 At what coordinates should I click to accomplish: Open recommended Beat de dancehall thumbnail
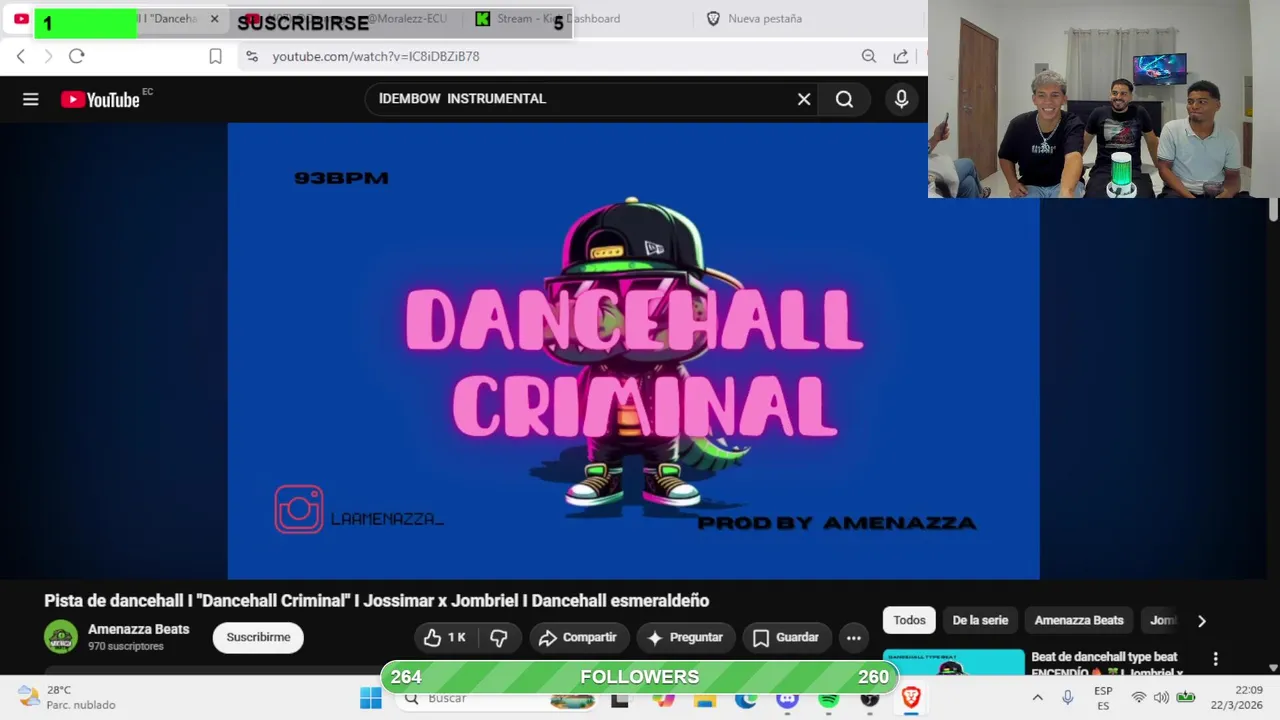coord(954,661)
